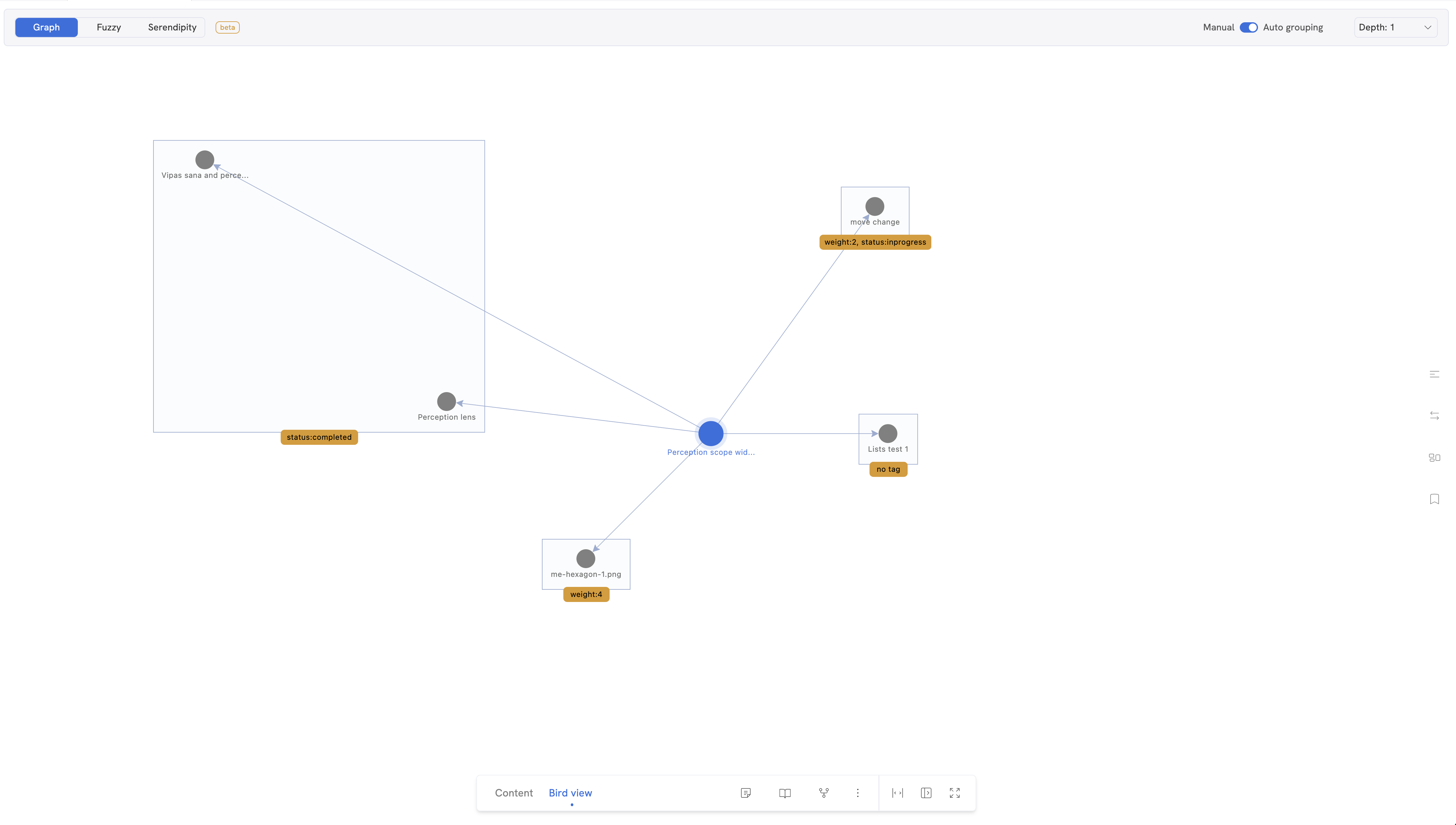The height and width of the screenshot is (825, 1456).
Task: Click the expand width arrows icon
Action: [x=897, y=793]
